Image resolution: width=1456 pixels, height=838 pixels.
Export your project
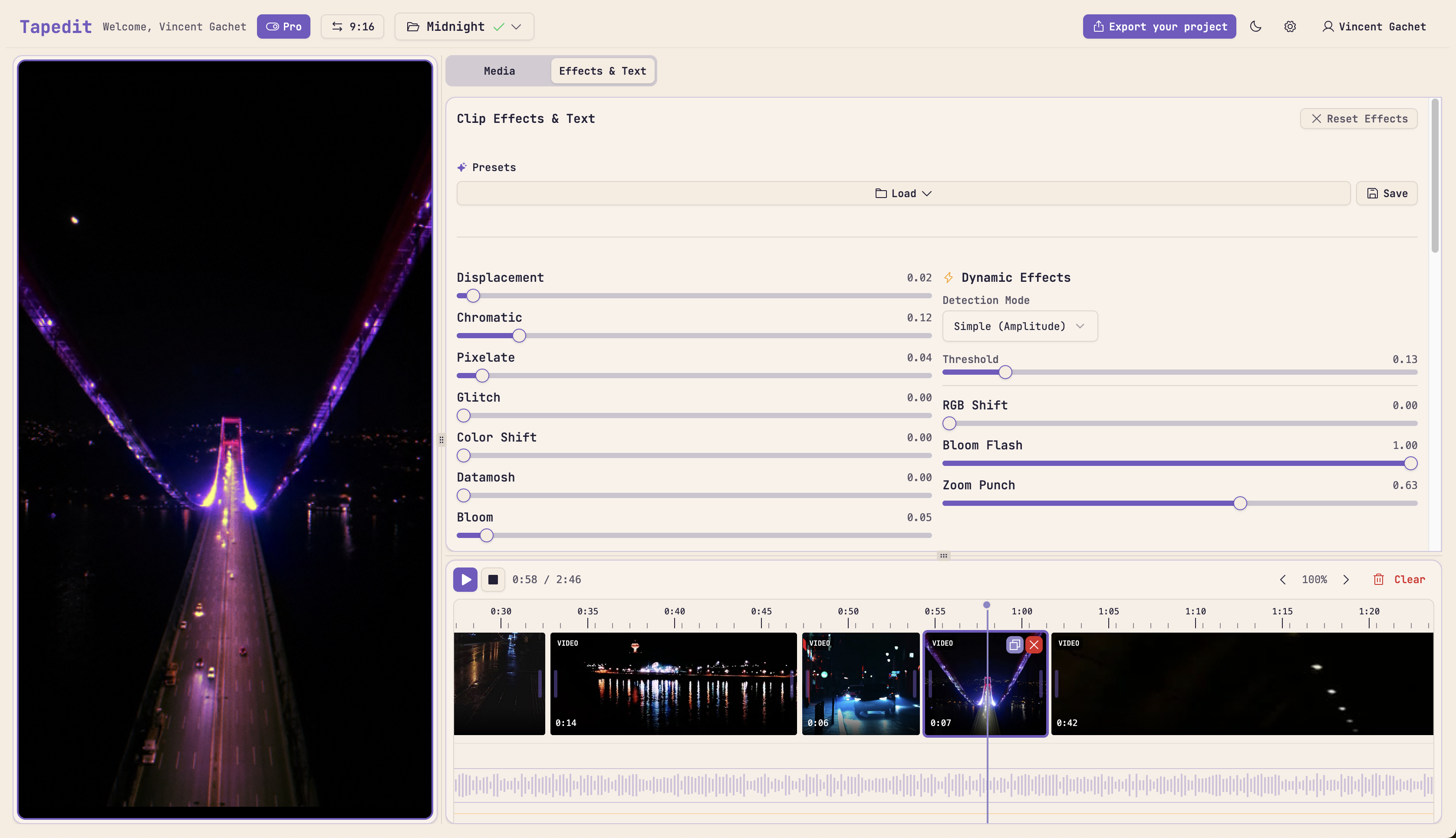pos(1159,26)
